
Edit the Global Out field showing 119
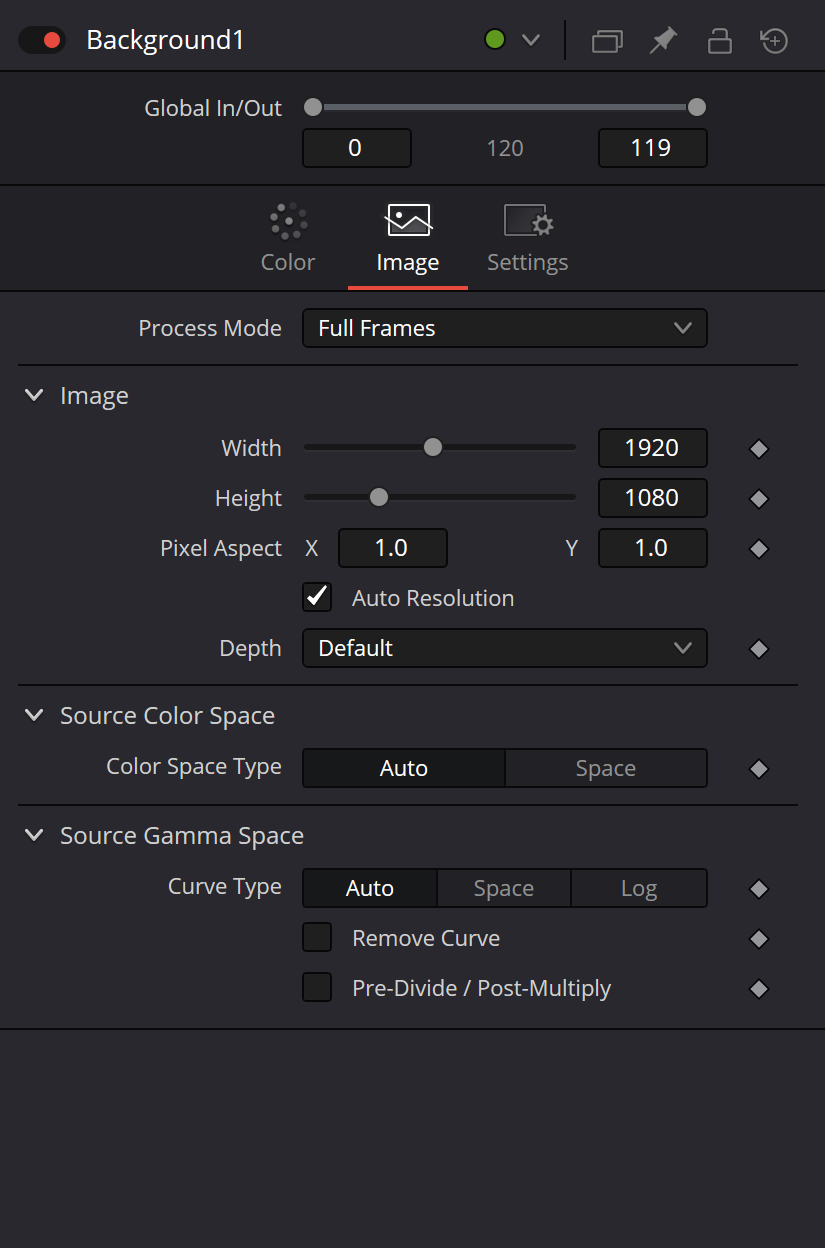(653, 148)
